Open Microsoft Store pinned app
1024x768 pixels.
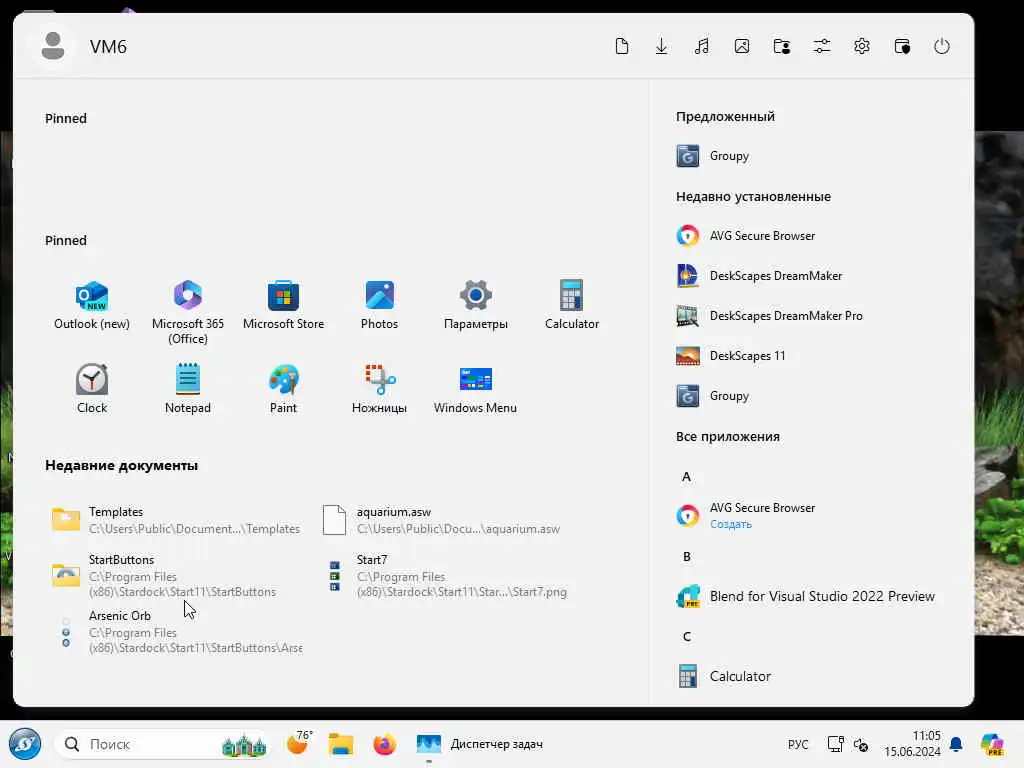[x=283, y=306]
